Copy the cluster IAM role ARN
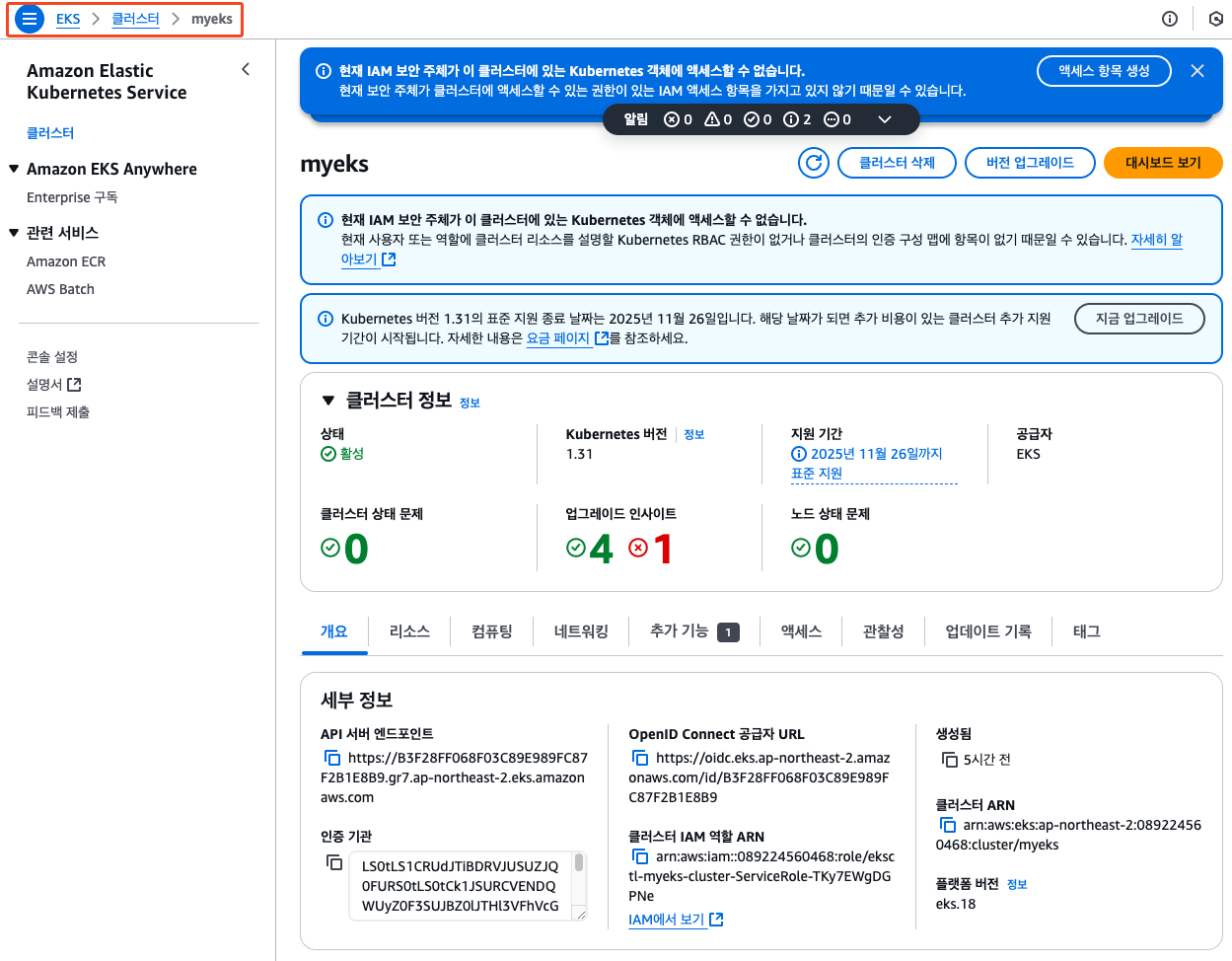Screen dimensions: 1232x961 click(x=640, y=856)
